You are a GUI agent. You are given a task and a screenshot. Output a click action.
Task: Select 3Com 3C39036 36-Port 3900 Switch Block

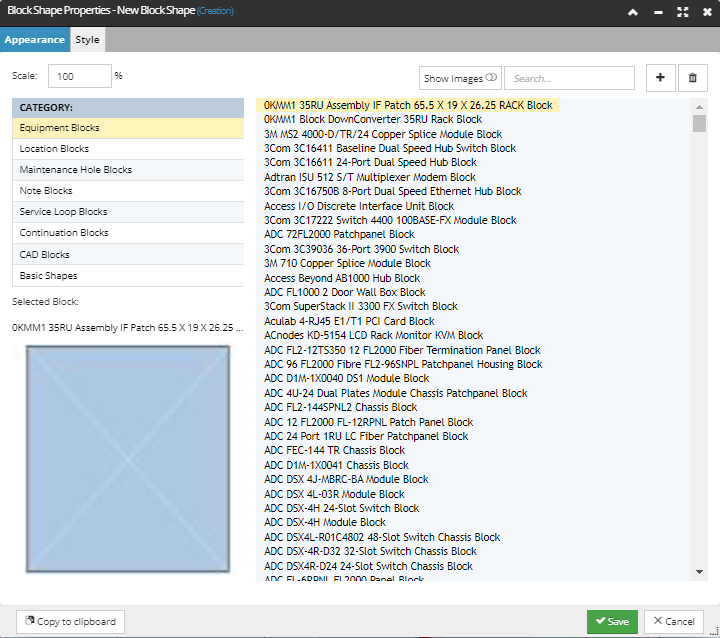[361, 249]
